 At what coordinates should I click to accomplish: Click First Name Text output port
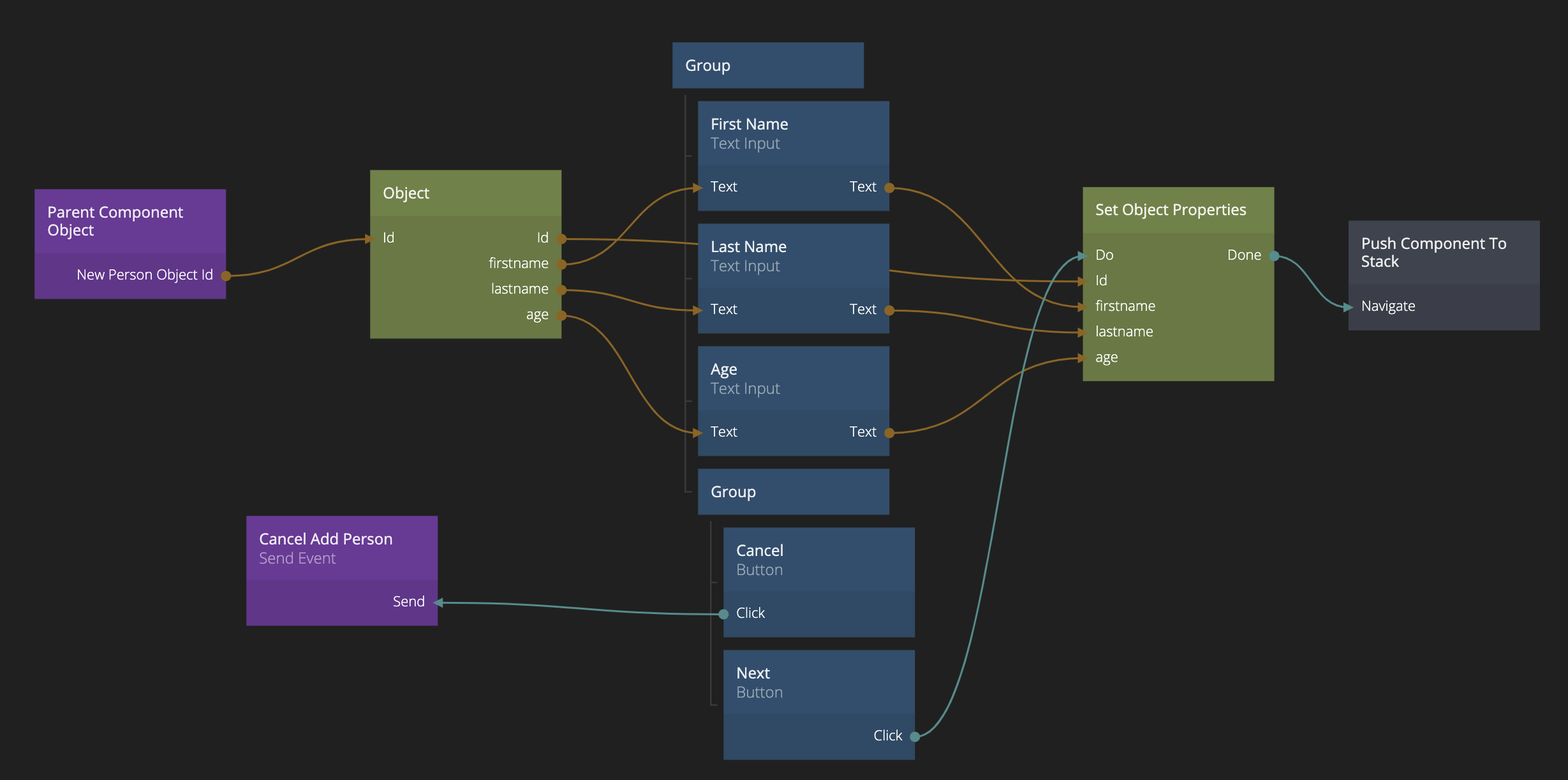(889, 188)
